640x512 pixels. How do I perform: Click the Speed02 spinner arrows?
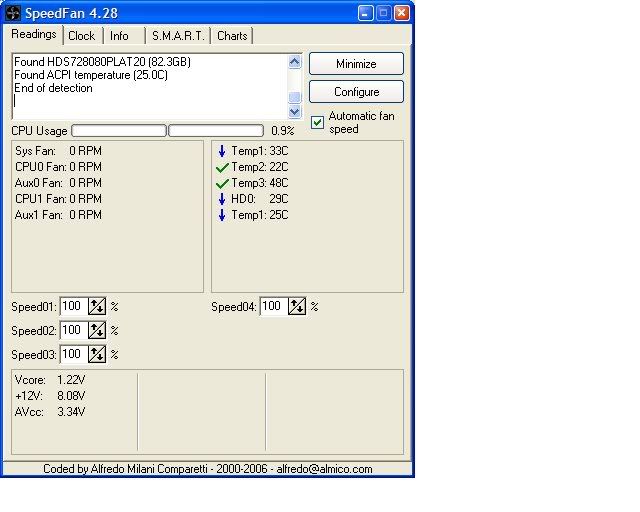click(97, 330)
